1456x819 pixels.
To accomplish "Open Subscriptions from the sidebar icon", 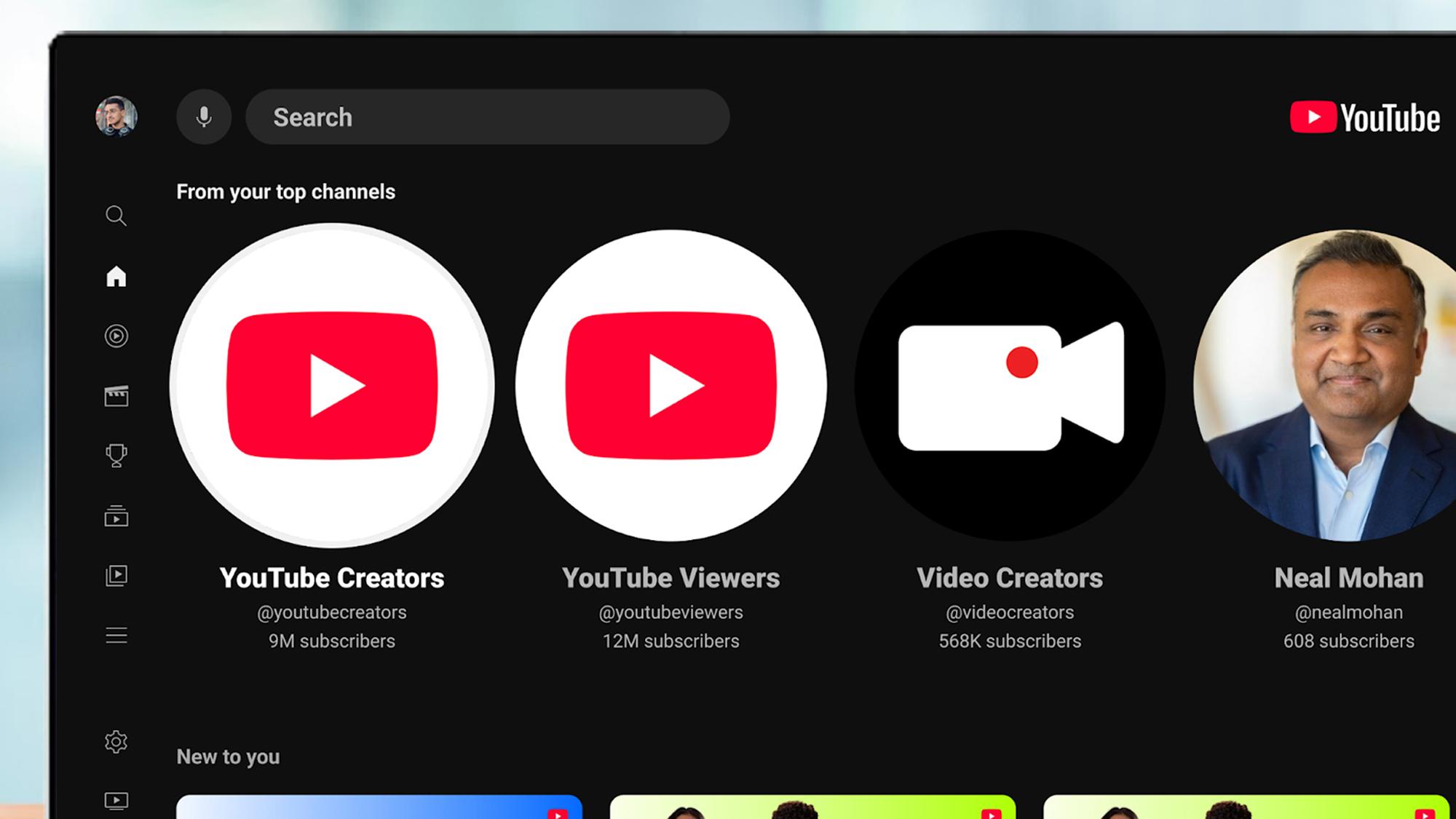I will [x=116, y=515].
